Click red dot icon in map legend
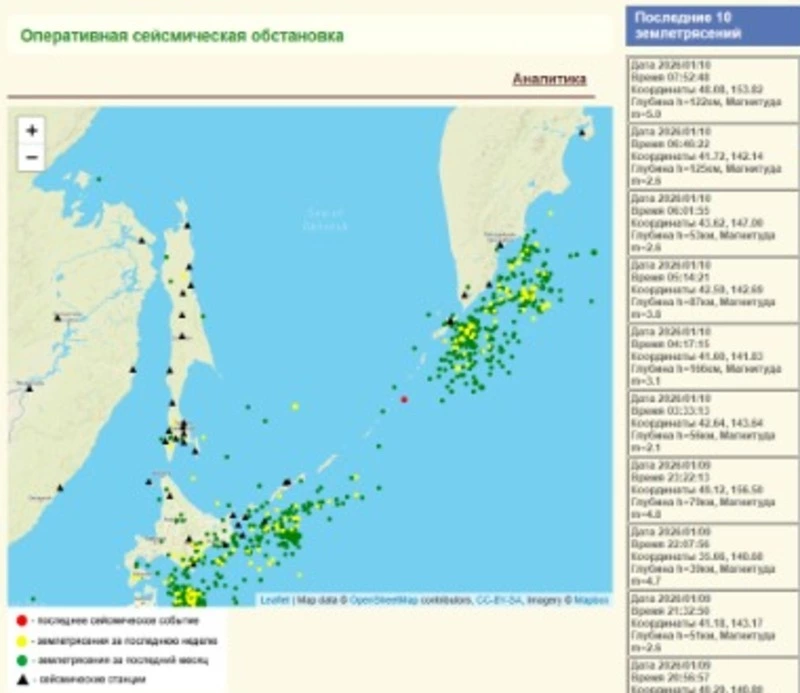 (21, 619)
